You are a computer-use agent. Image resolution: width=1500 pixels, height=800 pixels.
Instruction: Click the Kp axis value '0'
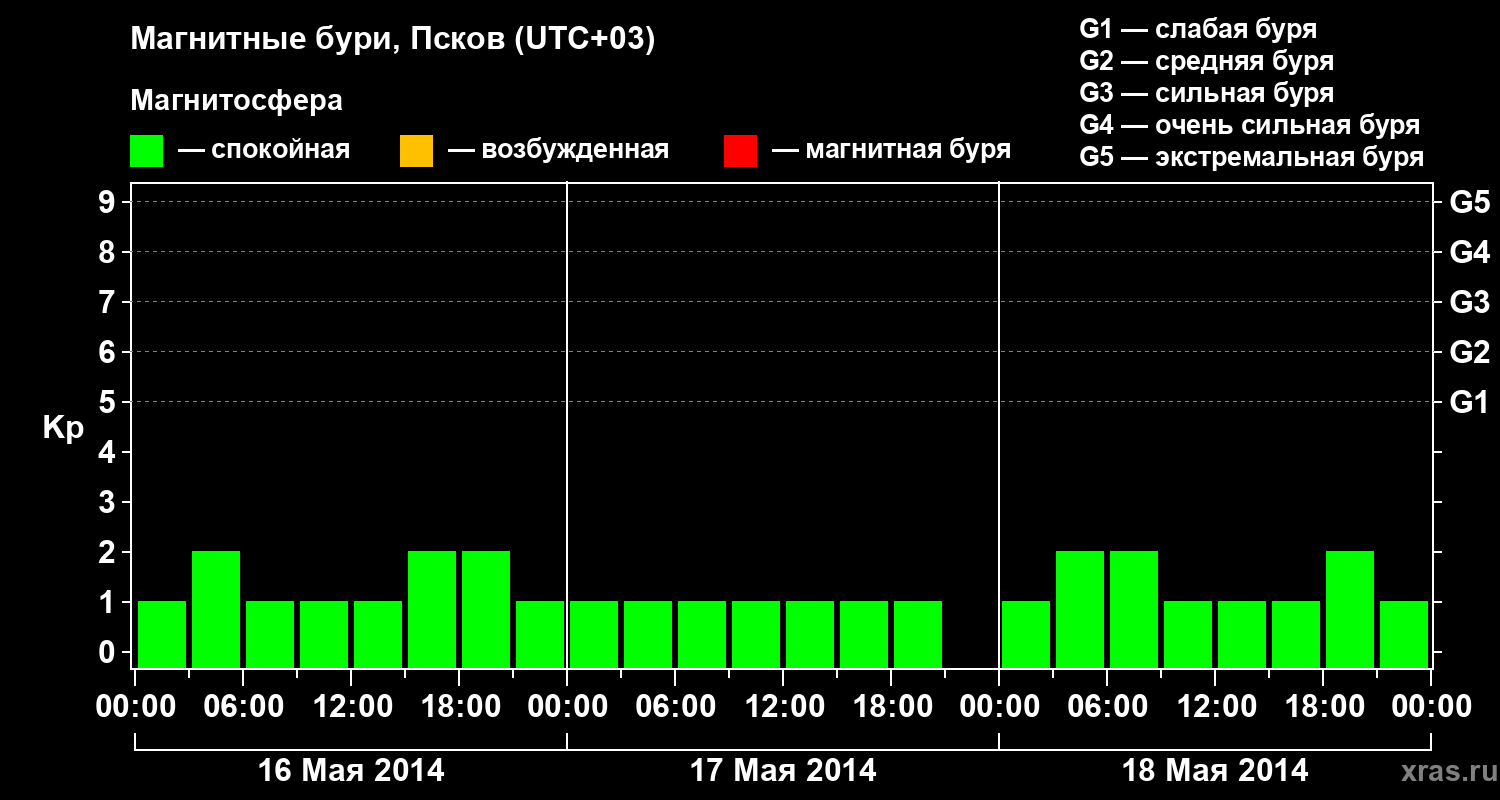[x=109, y=652]
